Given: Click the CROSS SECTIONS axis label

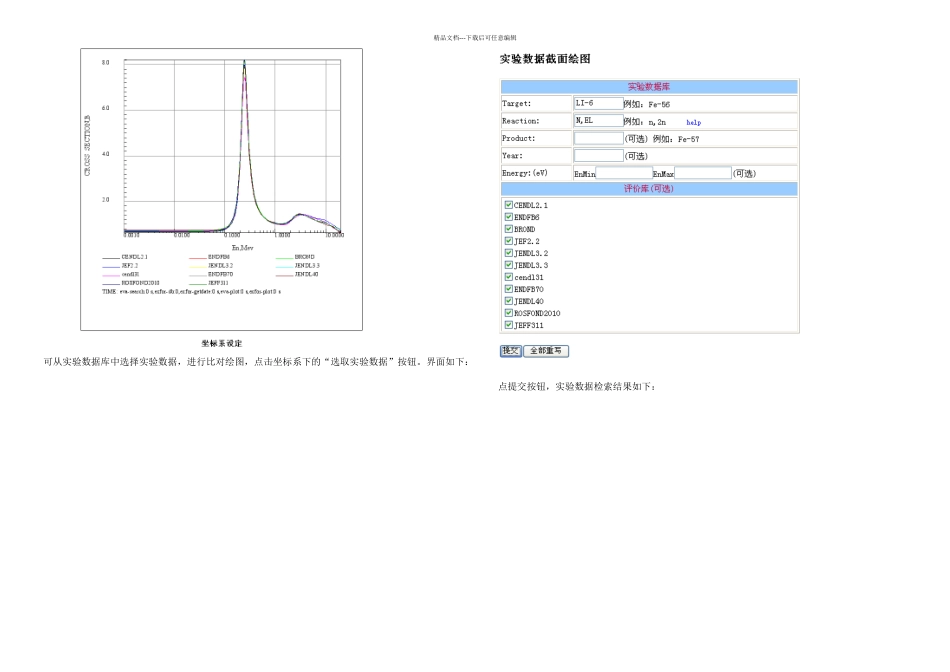Looking at the screenshot, I should click(x=87, y=146).
